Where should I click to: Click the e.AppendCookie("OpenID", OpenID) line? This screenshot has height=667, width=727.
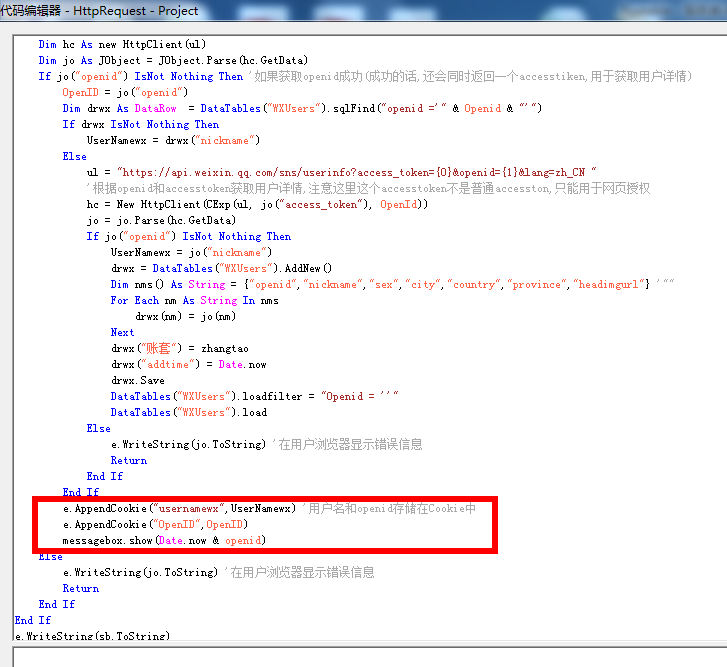pyautogui.click(x=155, y=524)
